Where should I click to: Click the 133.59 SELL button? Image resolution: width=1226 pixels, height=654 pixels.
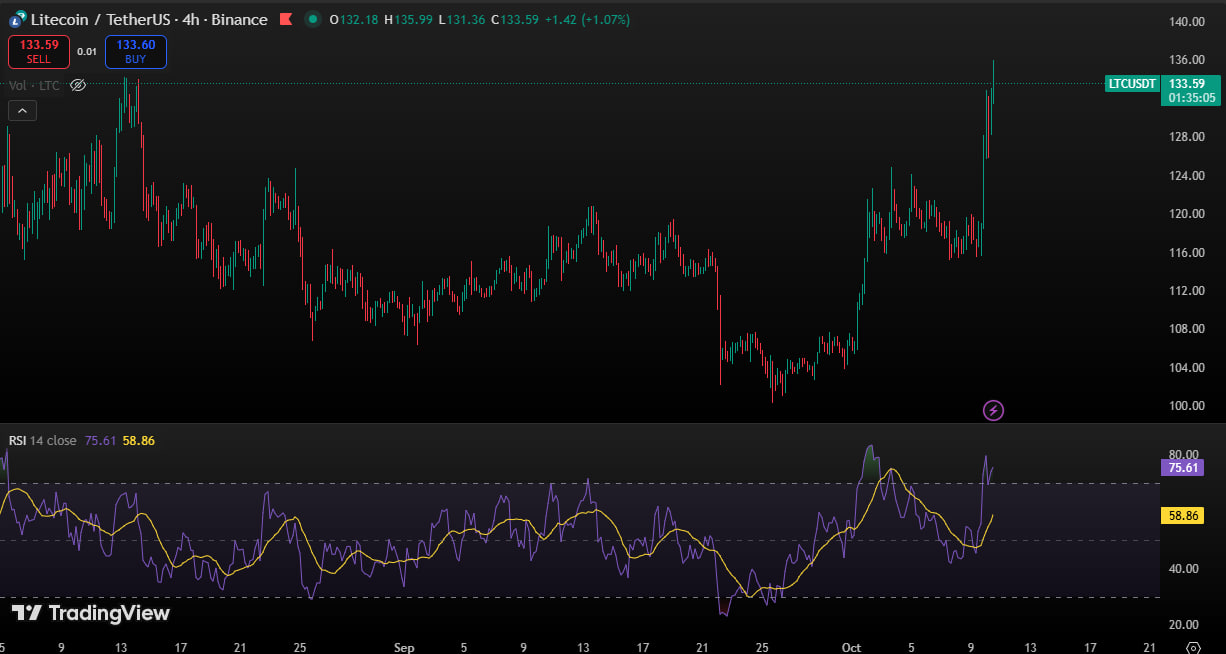tap(39, 52)
